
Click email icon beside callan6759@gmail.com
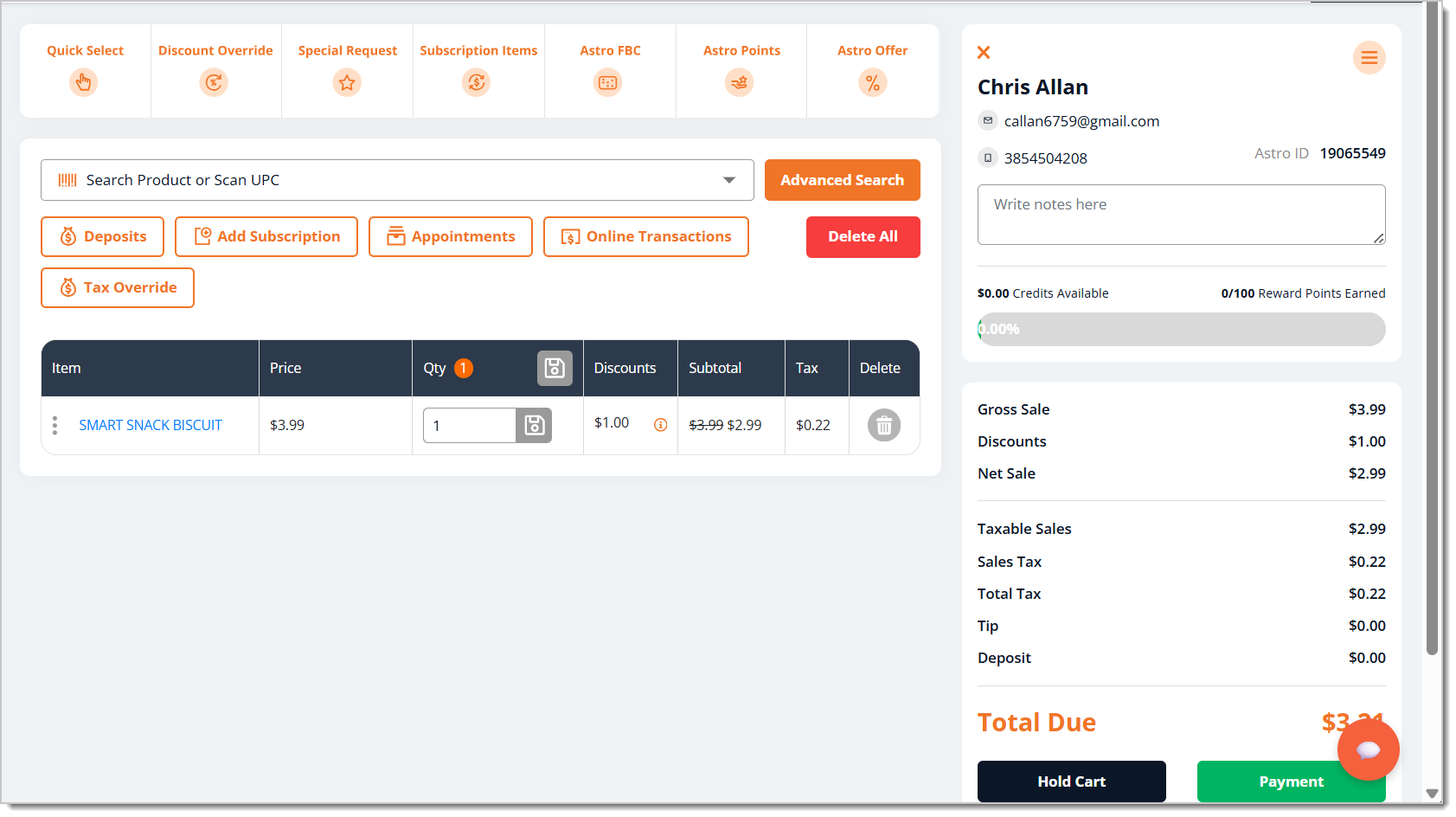click(988, 120)
